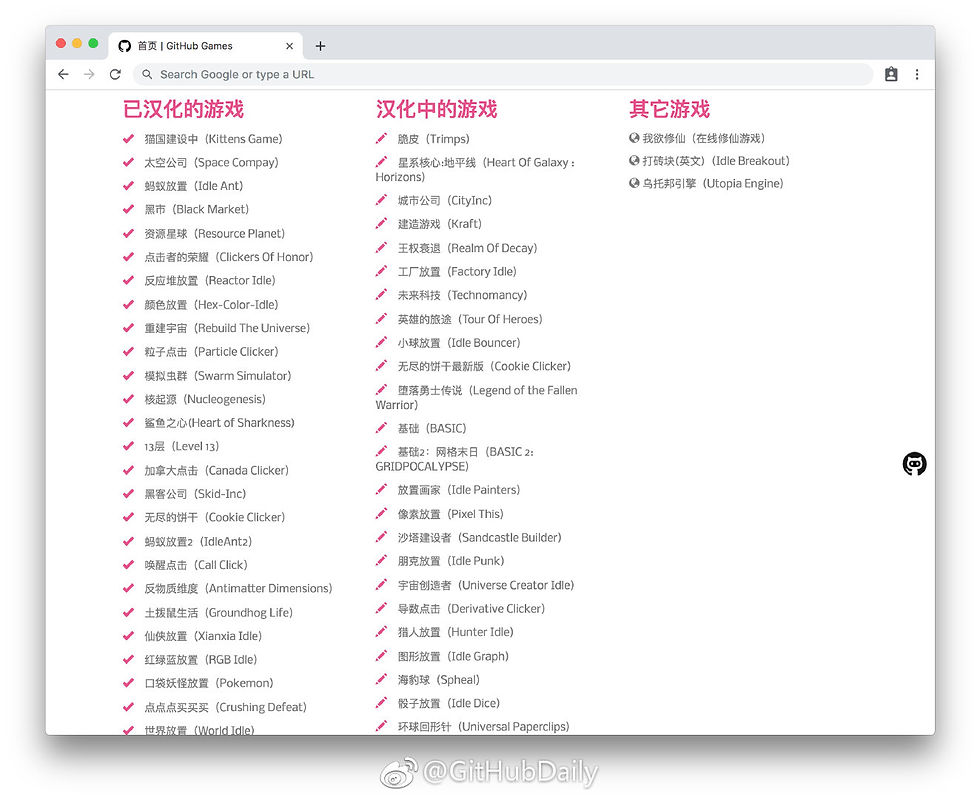The width and height of the screenshot is (980, 799).
Task: Open the Antimatter Dimensions link
Action: (238, 588)
